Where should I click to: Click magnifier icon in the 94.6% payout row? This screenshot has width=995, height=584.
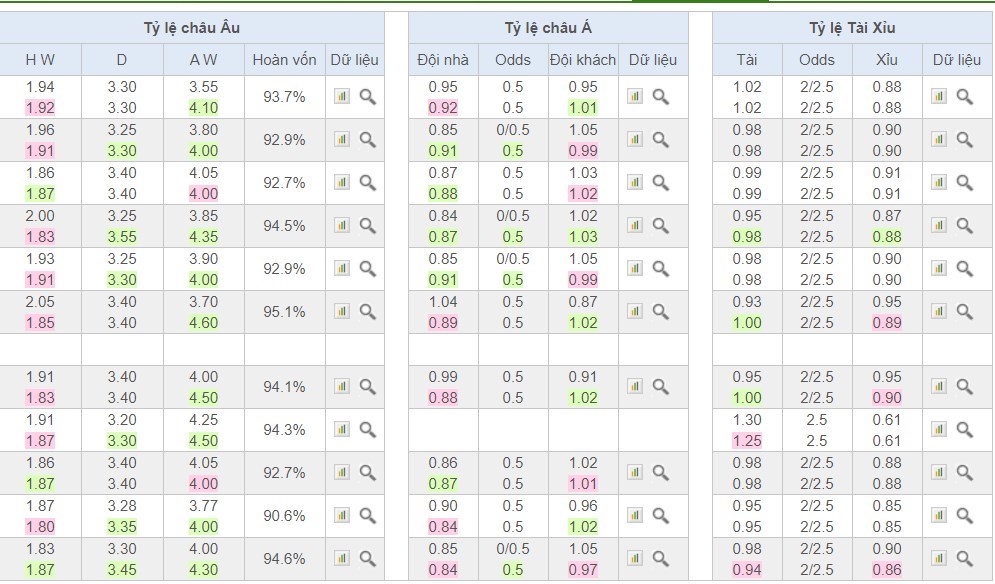point(368,559)
